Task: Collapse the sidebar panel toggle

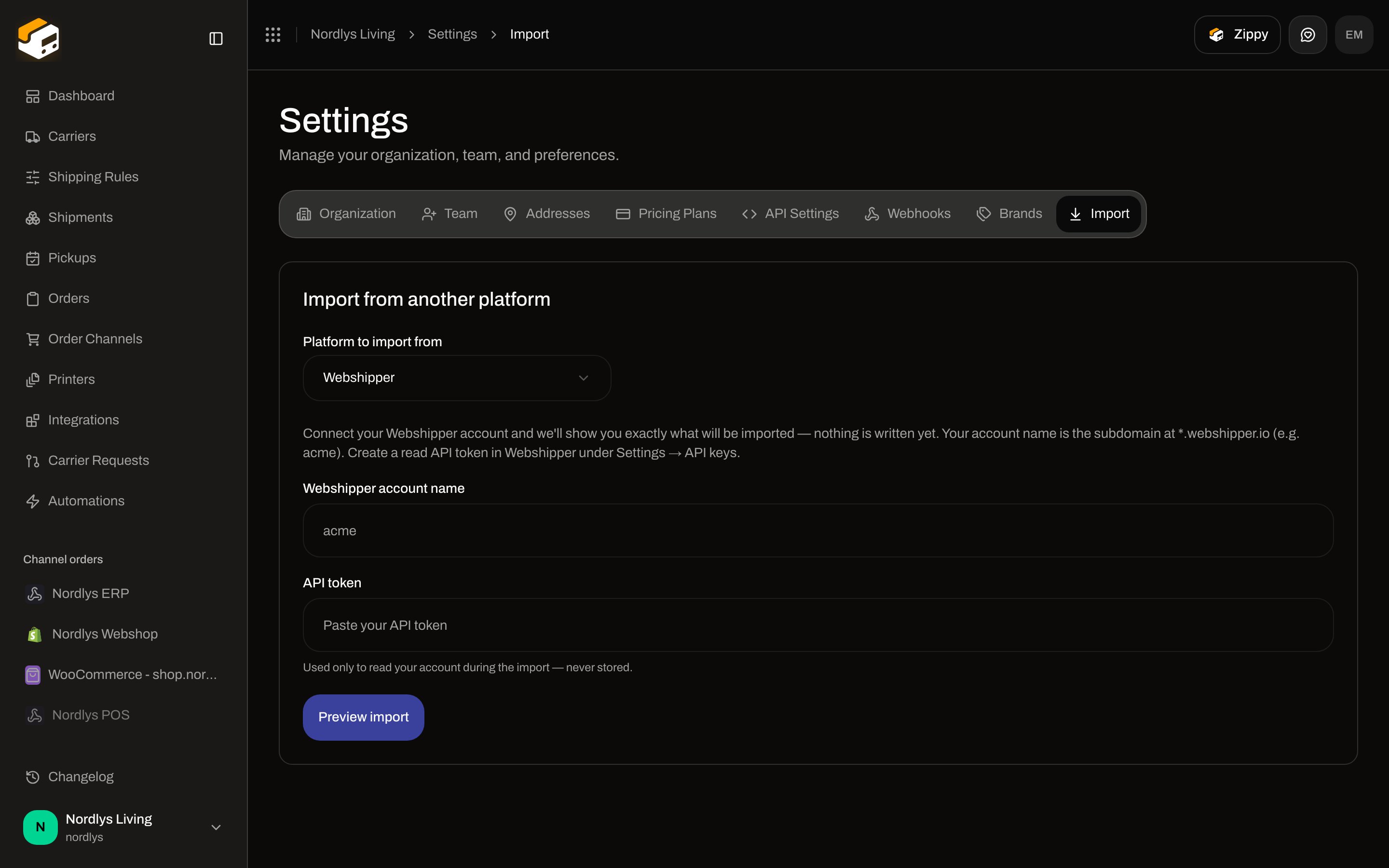Action: click(x=216, y=39)
